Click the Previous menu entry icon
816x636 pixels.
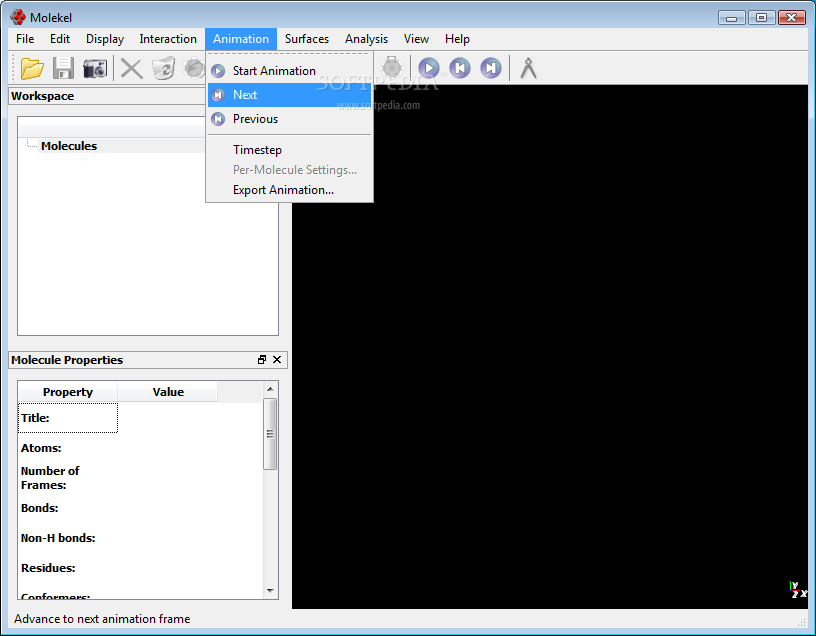(219, 119)
